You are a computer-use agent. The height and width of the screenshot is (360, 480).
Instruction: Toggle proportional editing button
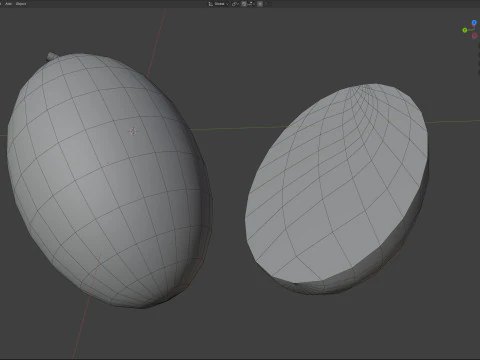click(260, 4)
